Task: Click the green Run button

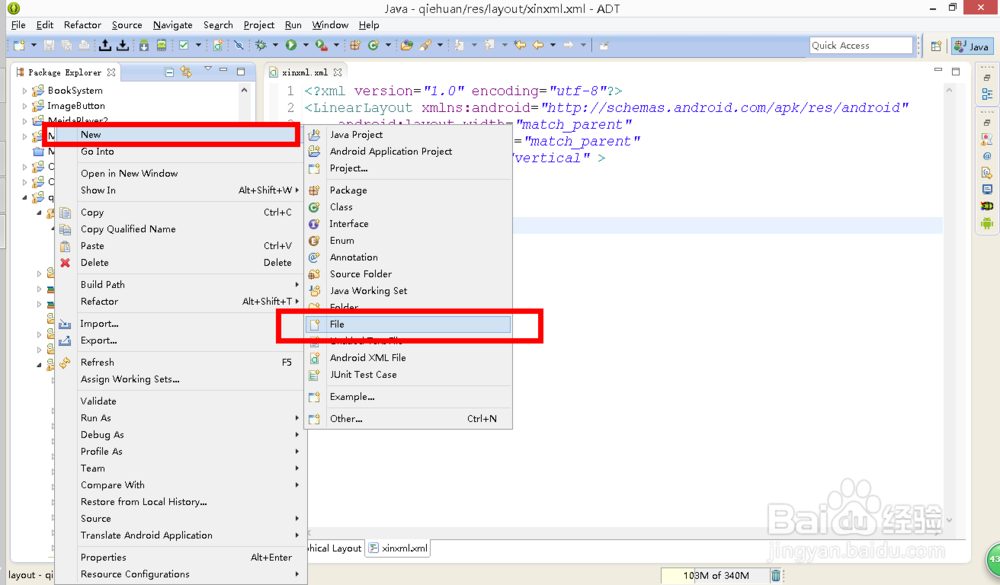Action: (291, 45)
